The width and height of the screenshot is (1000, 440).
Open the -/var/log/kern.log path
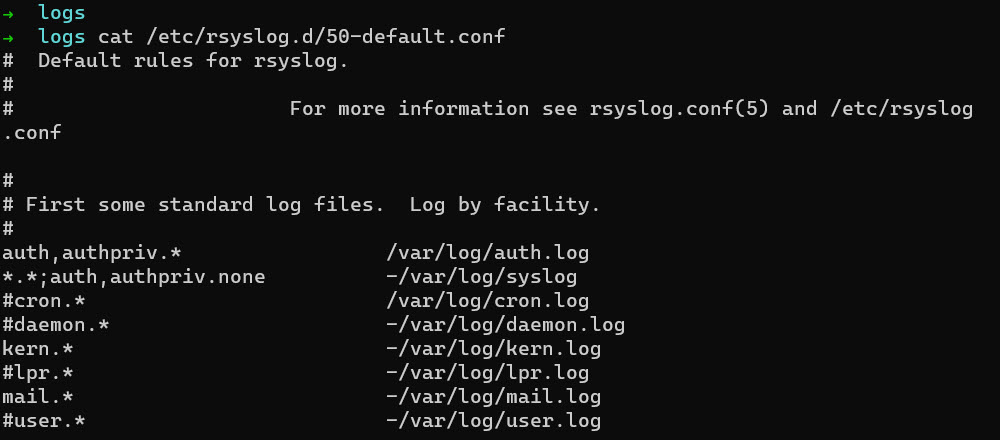(493, 349)
